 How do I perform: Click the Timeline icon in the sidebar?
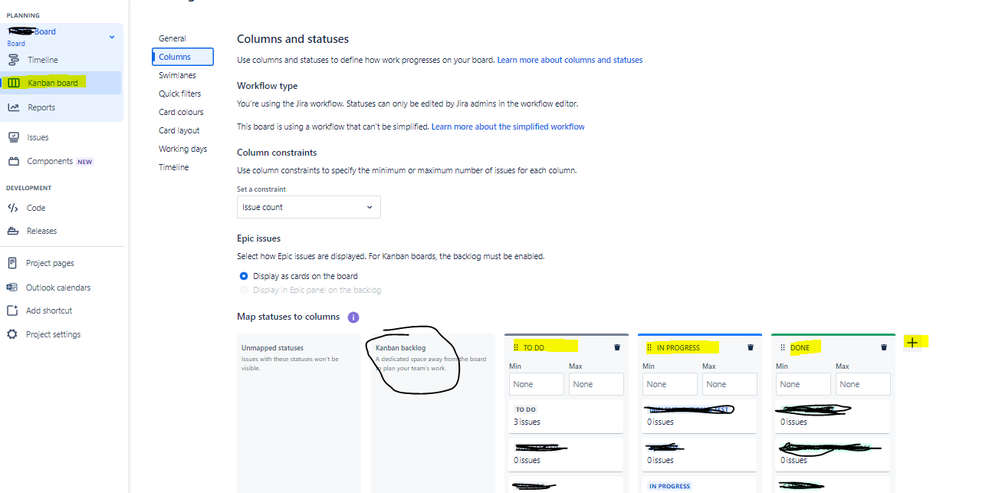13,60
